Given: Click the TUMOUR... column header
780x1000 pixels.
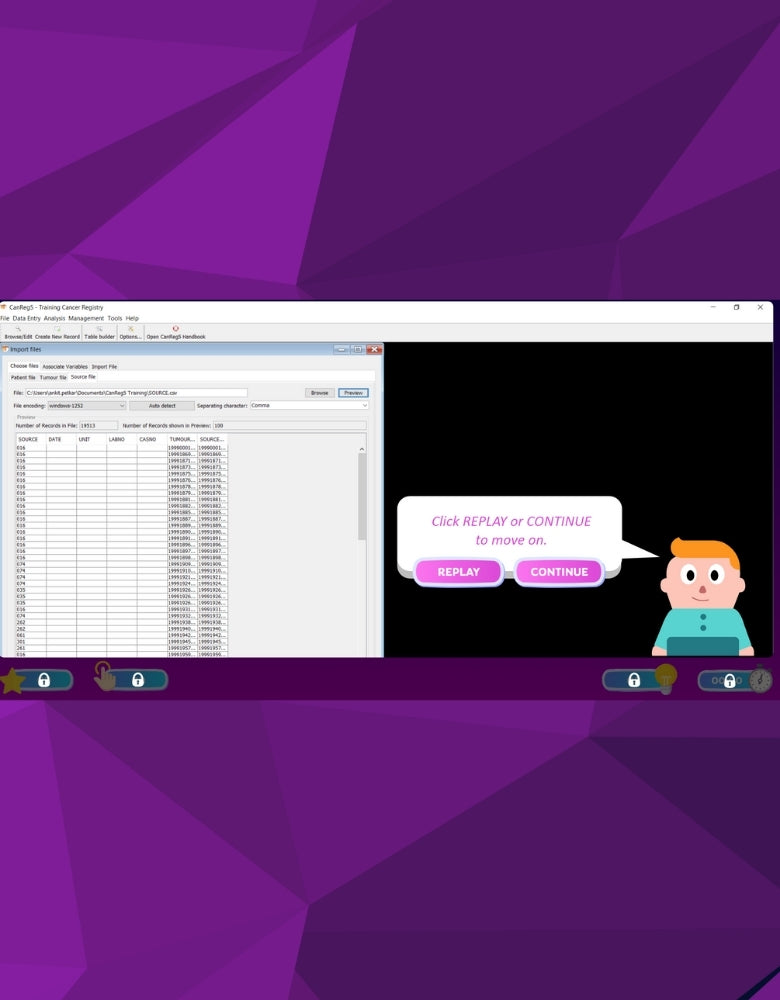Looking at the screenshot, I should (182, 439).
